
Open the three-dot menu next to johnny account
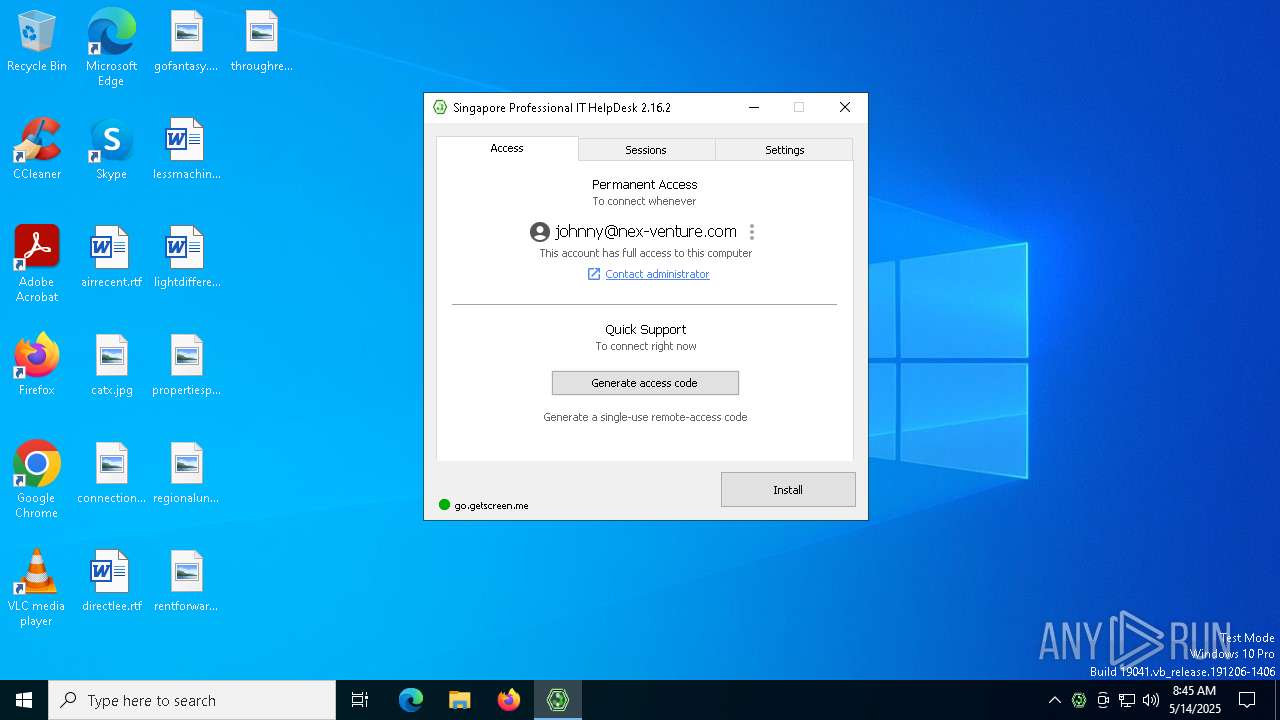(752, 232)
